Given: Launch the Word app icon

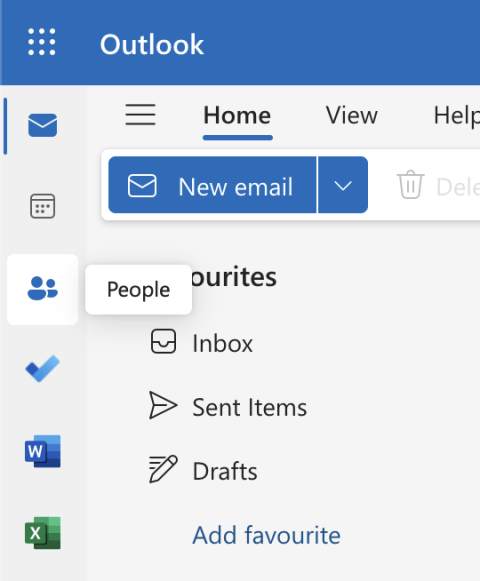Looking at the screenshot, I should (x=43, y=451).
